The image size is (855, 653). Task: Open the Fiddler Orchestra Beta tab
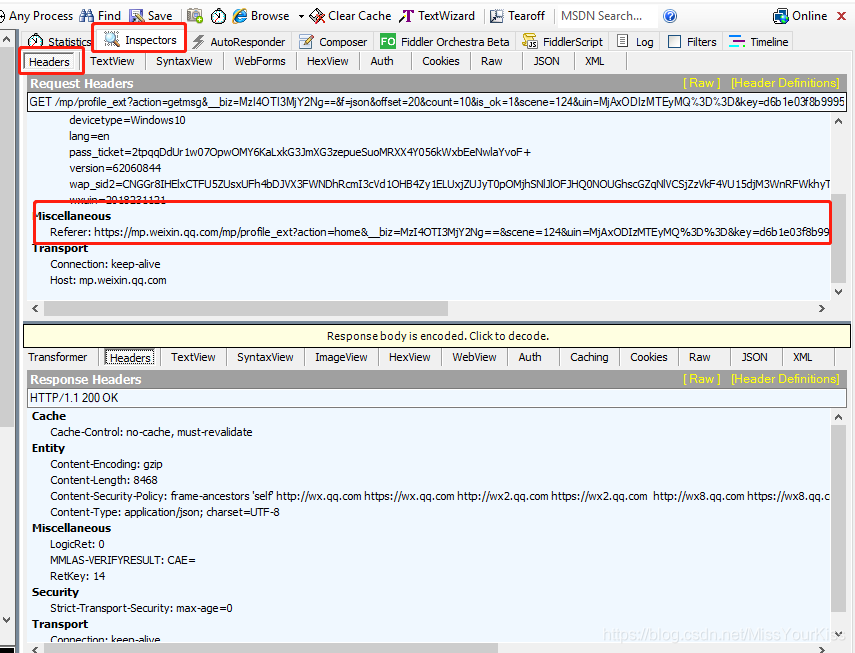[x=444, y=41]
